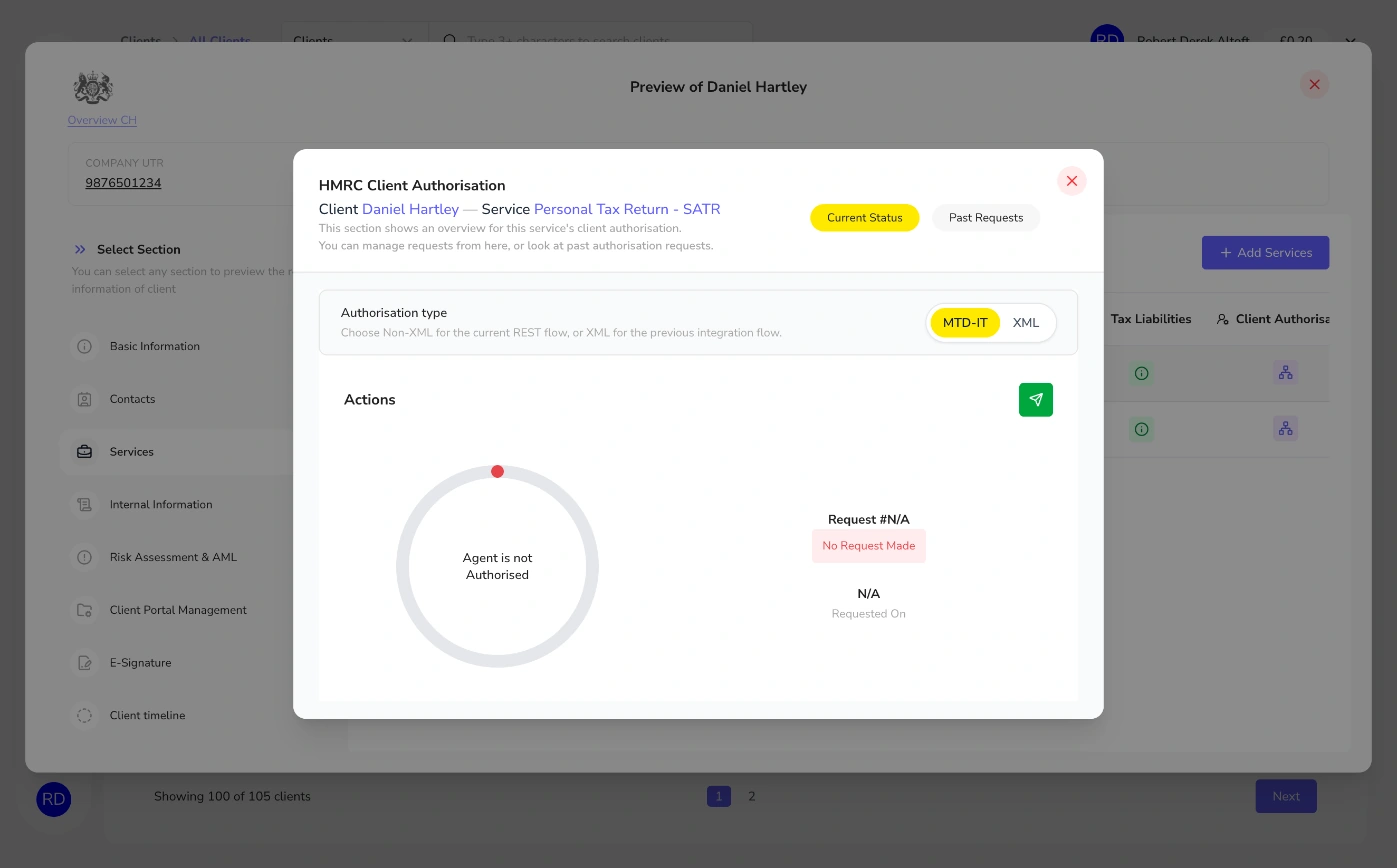Image resolution: width=1397 pixels, height=868 pixels.
Task: Click the Select Section double chevron icon
Action: (80, 250)
